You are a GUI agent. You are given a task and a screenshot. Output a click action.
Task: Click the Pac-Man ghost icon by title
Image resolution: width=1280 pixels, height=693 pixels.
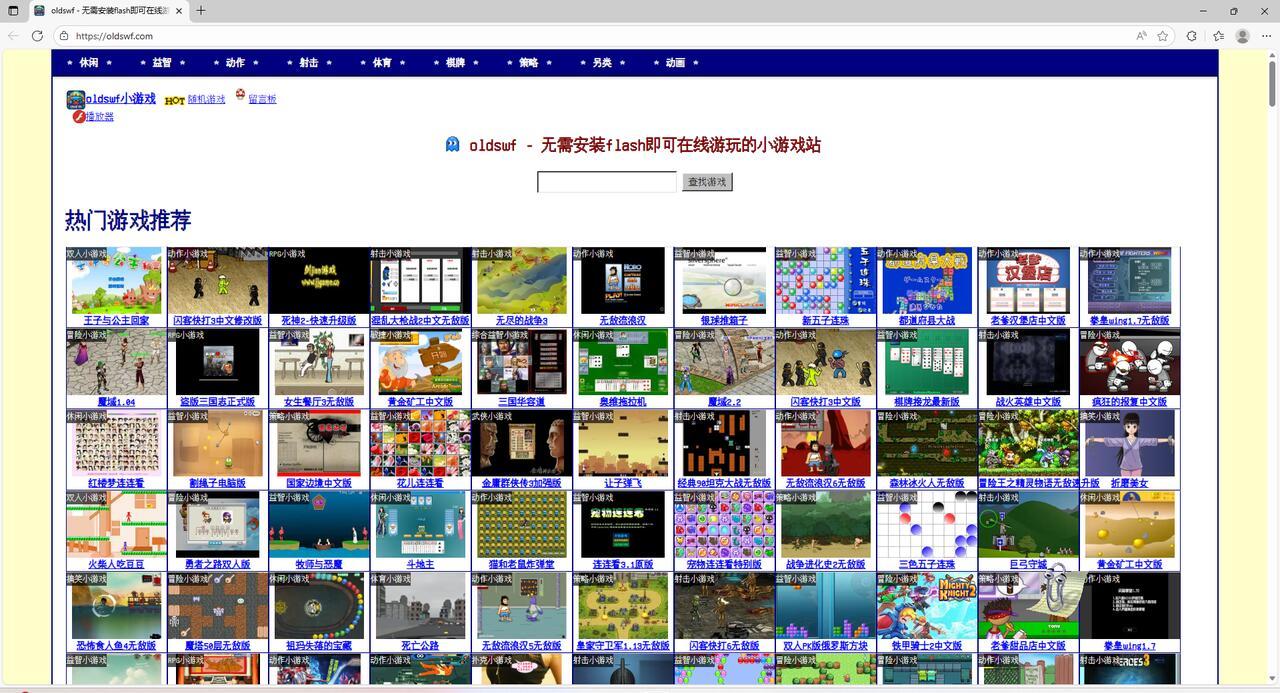[x=453, y=145]
